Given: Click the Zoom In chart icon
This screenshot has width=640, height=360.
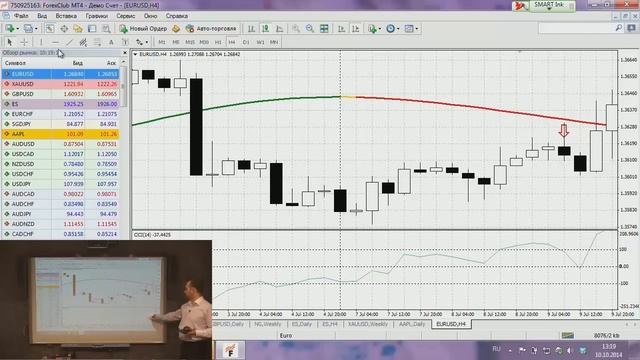Looking at the screenshot, I should (296, 29).
